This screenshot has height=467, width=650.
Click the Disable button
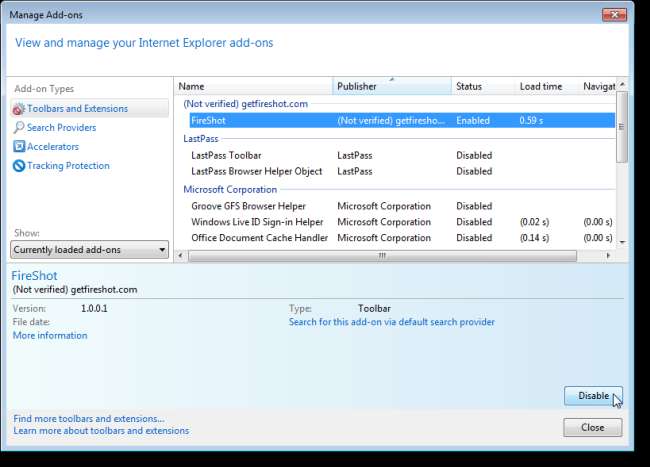pos(593,396)
